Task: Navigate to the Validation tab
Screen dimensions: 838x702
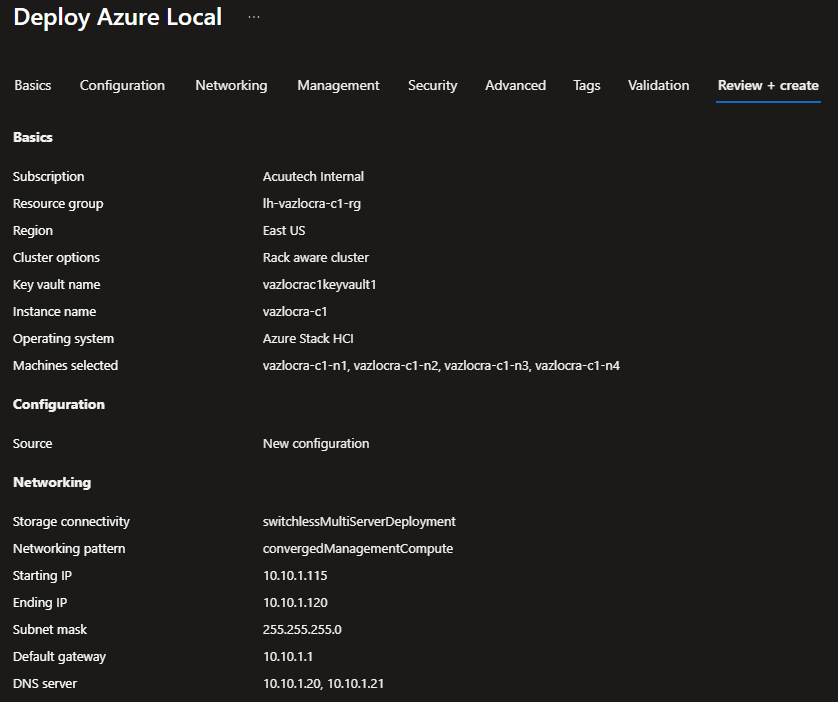Action: [x=658, y=85]
